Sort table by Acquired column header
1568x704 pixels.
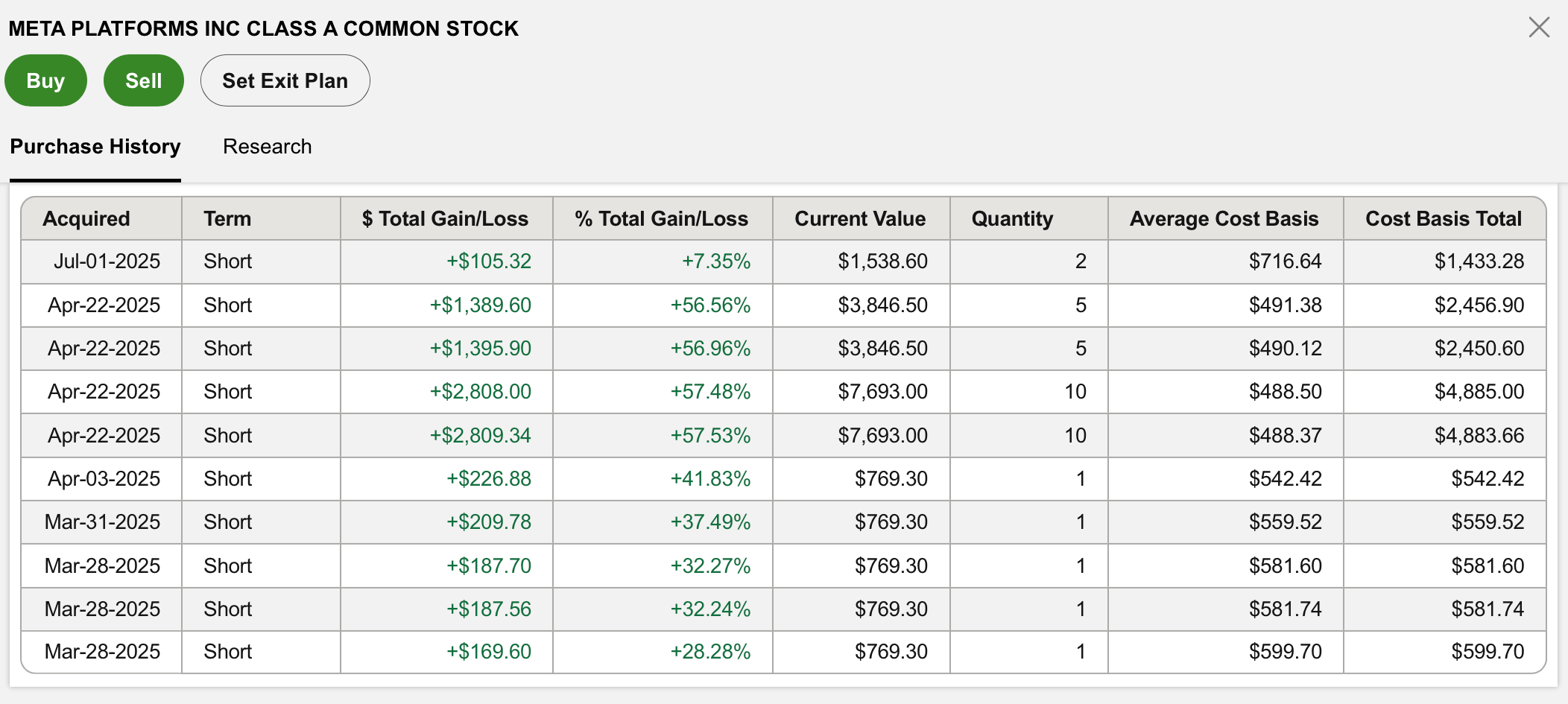point(86,219)
